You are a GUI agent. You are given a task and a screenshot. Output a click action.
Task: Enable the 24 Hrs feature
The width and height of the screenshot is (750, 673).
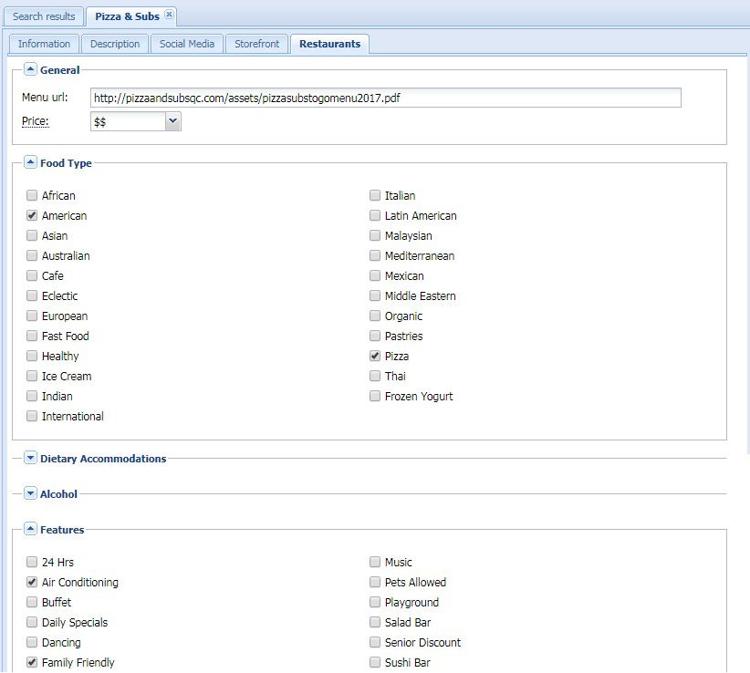tap(32, 562)
